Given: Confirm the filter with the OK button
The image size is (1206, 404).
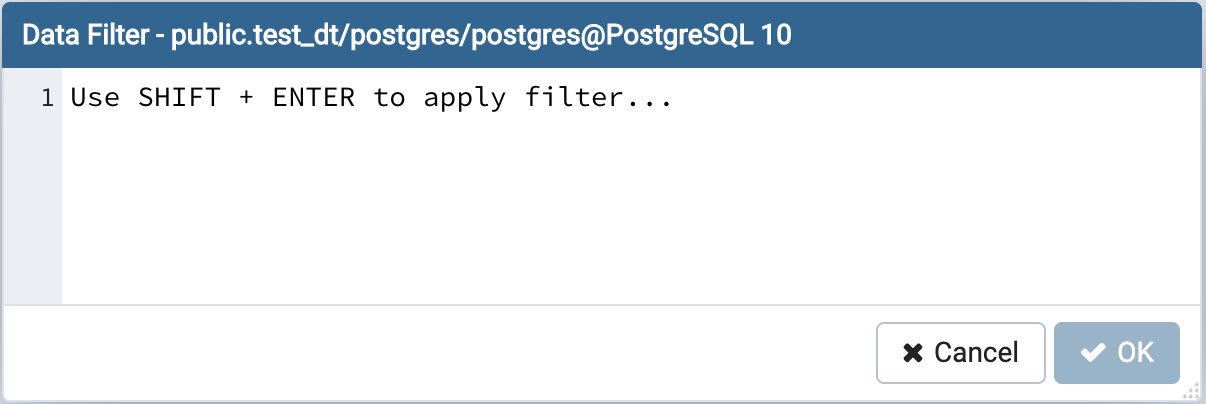Looking at the screenshot, I should [1117, 353].
